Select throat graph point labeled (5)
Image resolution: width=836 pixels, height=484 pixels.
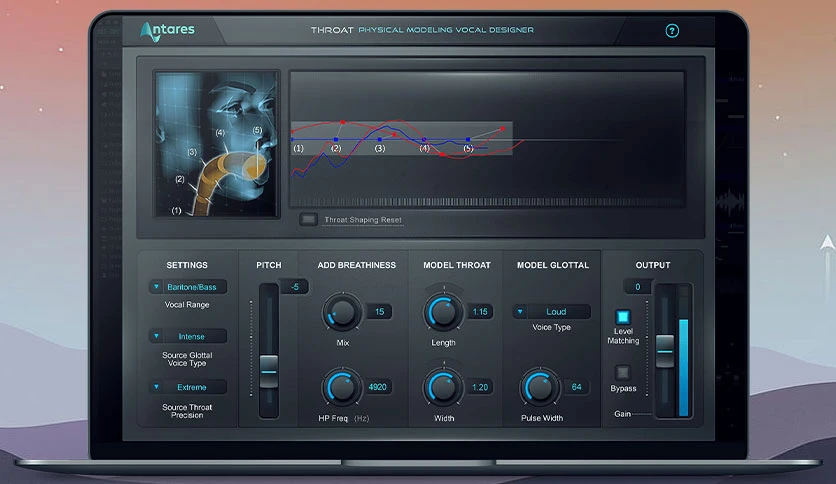468,140
